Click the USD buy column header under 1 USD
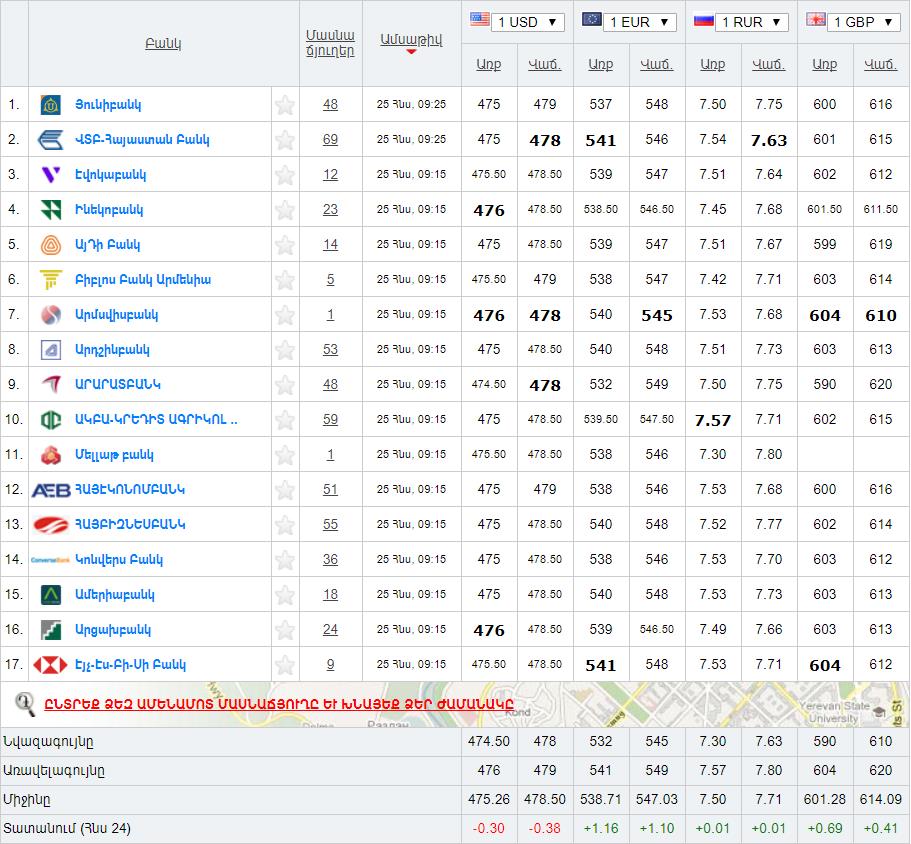The image size is (911, 844). 488,64
